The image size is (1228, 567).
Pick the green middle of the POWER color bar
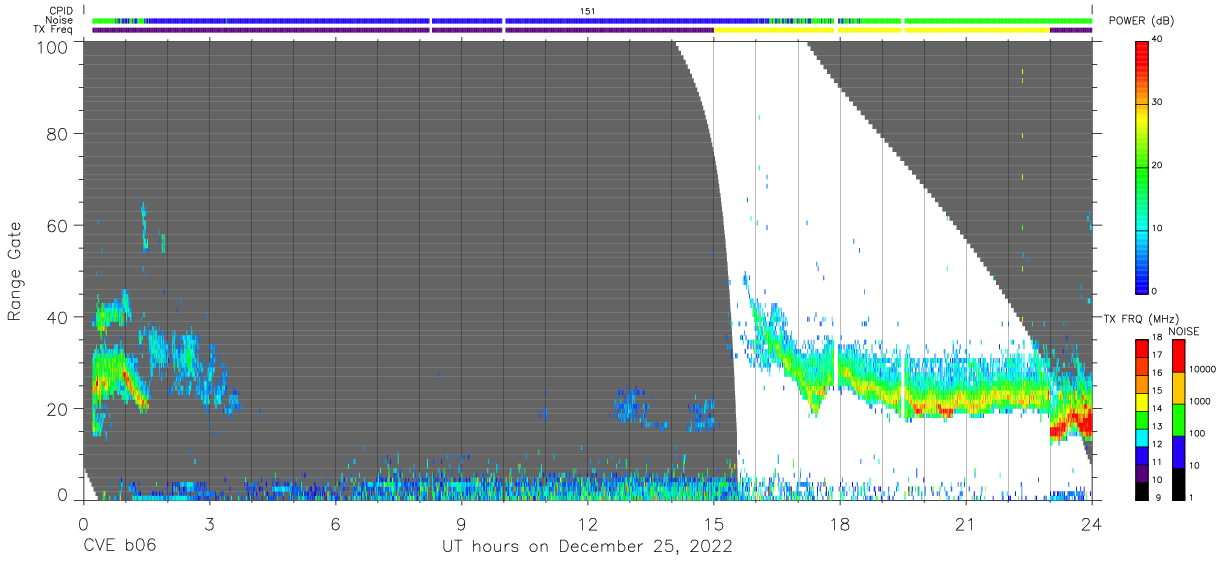1142,166
